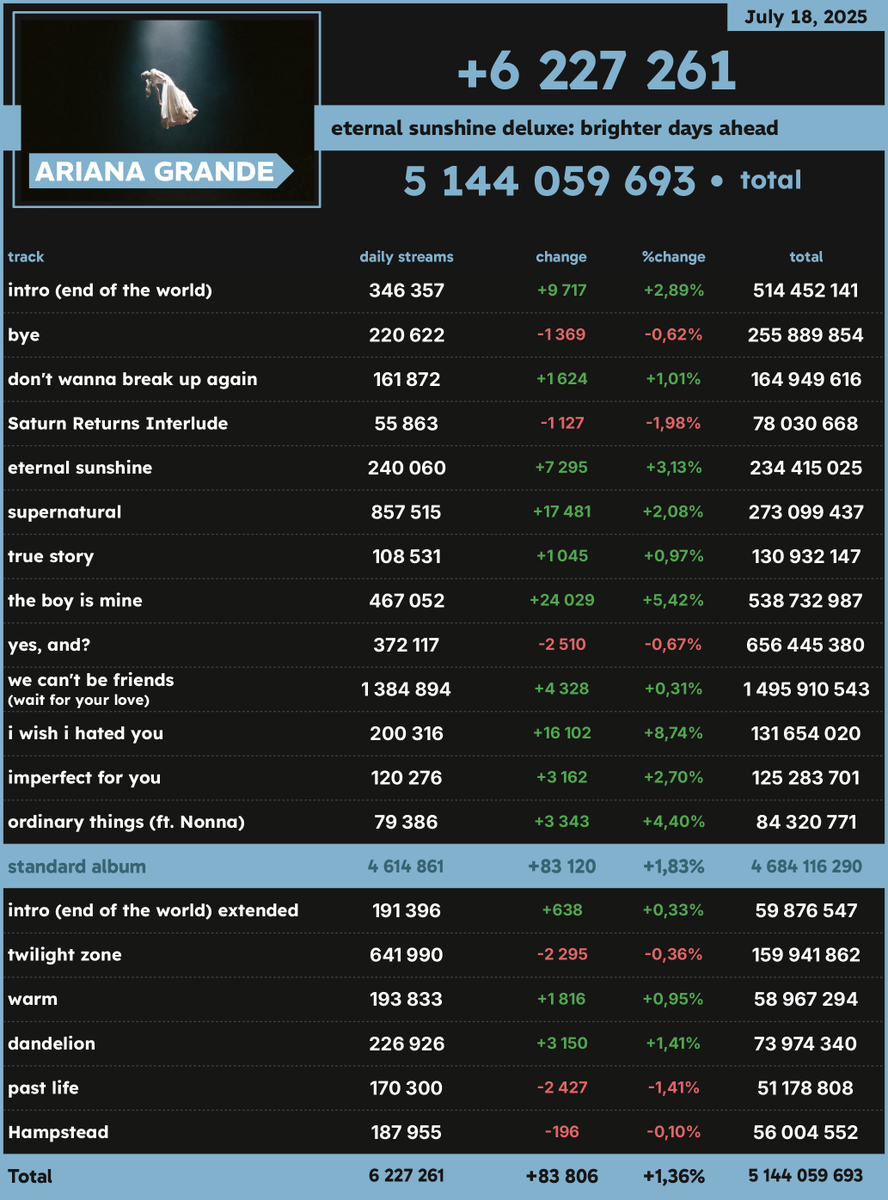888x1200 pixels.
Task: Click the album cover artwork thumbnail
Action: [x=168, y=109]
